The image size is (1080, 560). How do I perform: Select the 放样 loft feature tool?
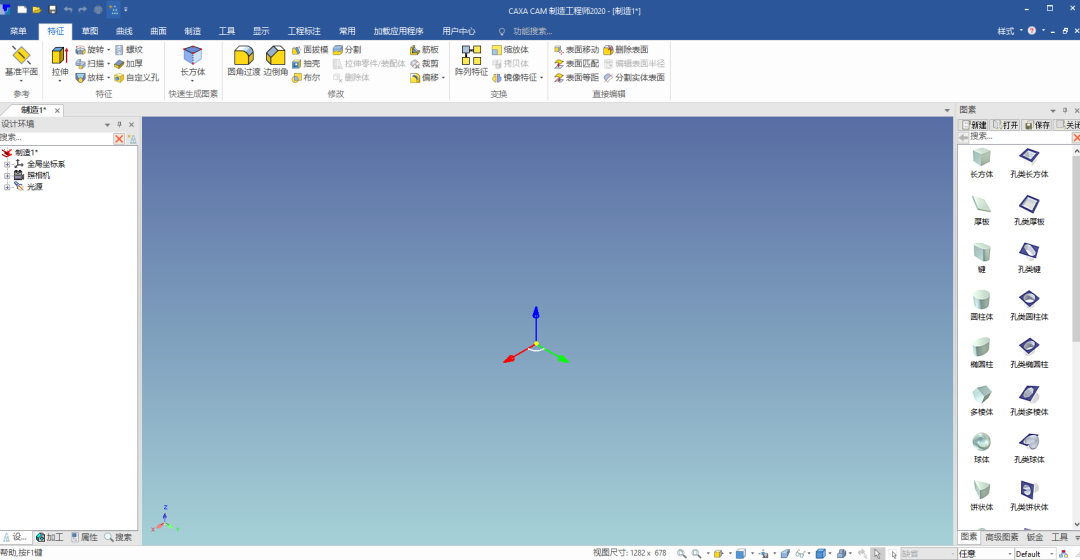pyautogui.click(x=90, y=78)
